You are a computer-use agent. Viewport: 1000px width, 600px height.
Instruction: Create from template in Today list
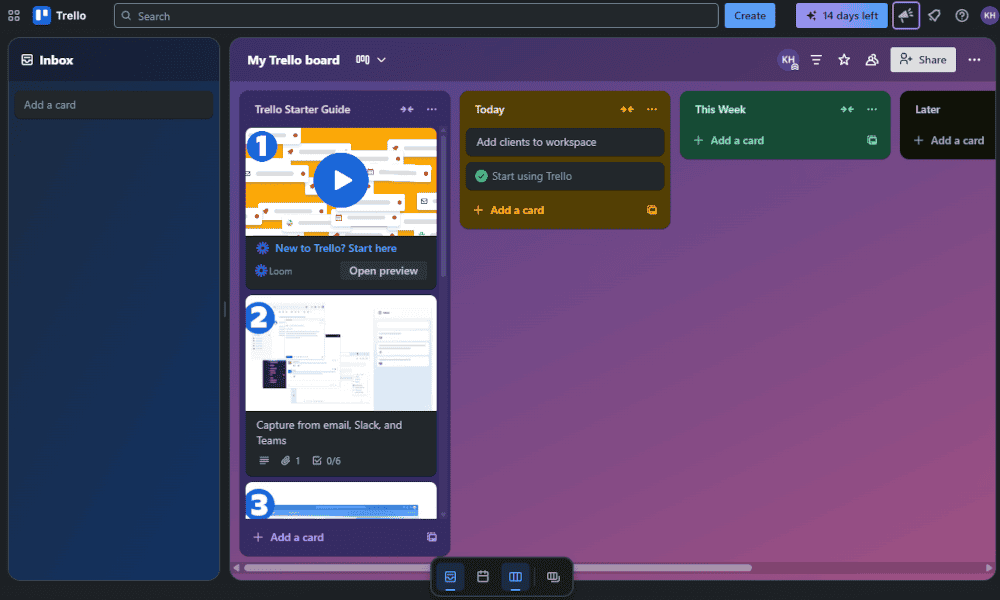[x=652, y=210]
